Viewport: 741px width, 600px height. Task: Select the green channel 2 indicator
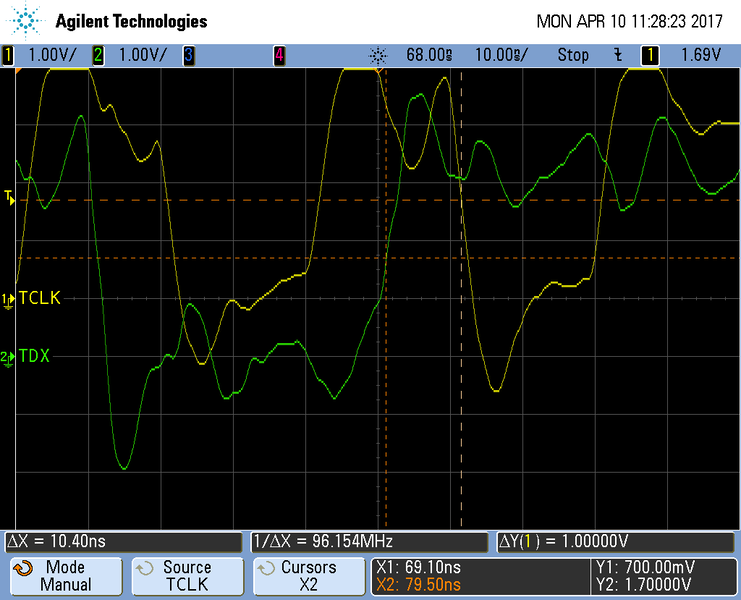(98, 56)
